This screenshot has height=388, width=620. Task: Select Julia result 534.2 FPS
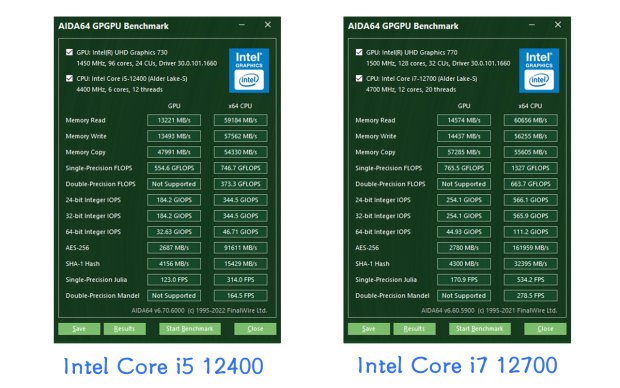[x=531, y=280]
